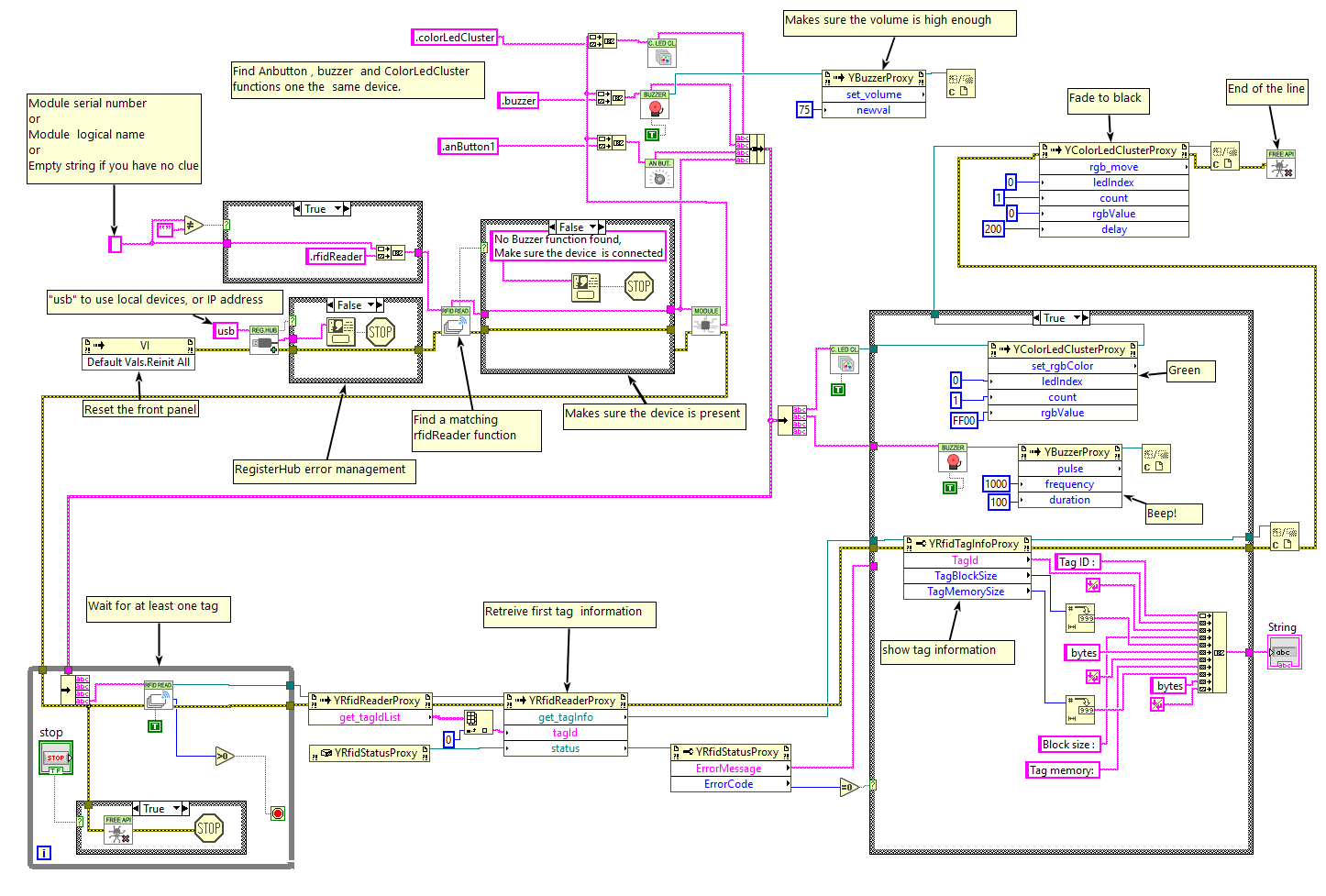Select the AN BUT. anButton function icon

pos(659,174)
